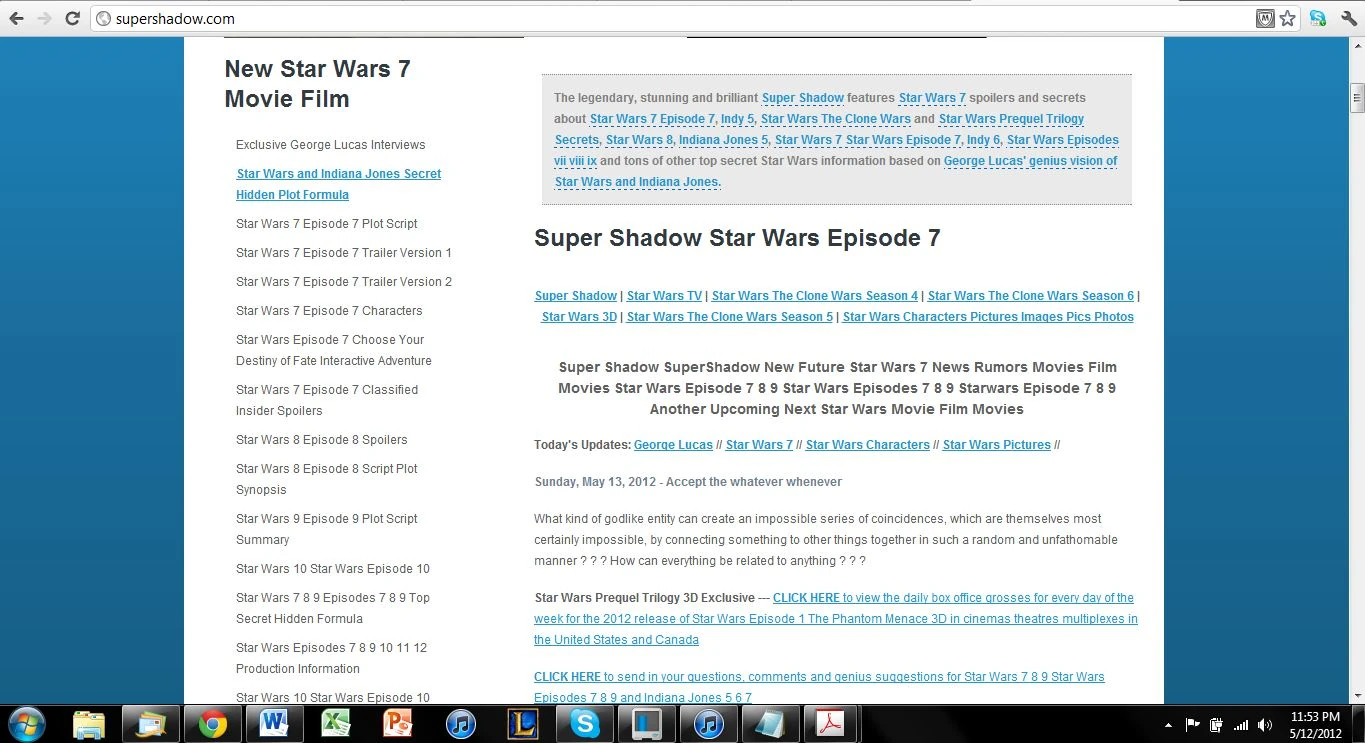Bookmark this page with the star icon
This screenshot has width=1365, height=743.
point(1287,18)
